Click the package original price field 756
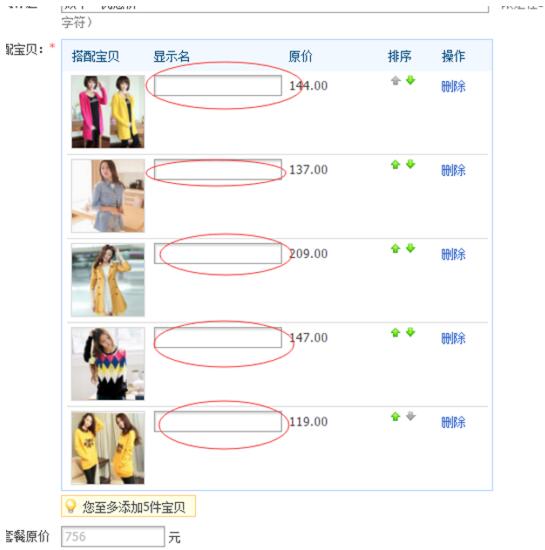 [x=113, y=536]
